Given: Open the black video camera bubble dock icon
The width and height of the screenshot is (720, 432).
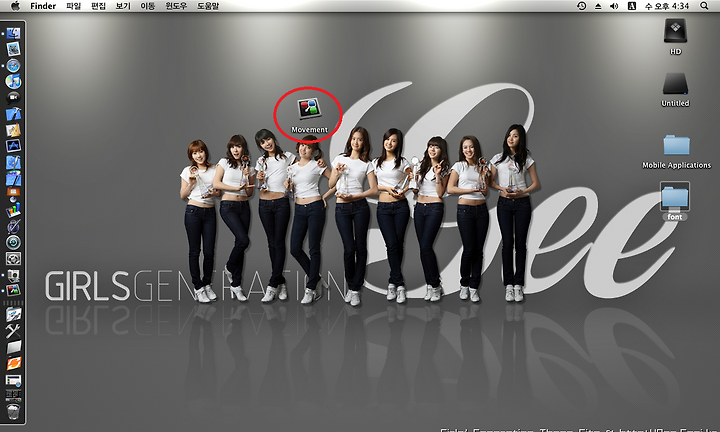Looking at the screenshot, I should tap(13, 97).
